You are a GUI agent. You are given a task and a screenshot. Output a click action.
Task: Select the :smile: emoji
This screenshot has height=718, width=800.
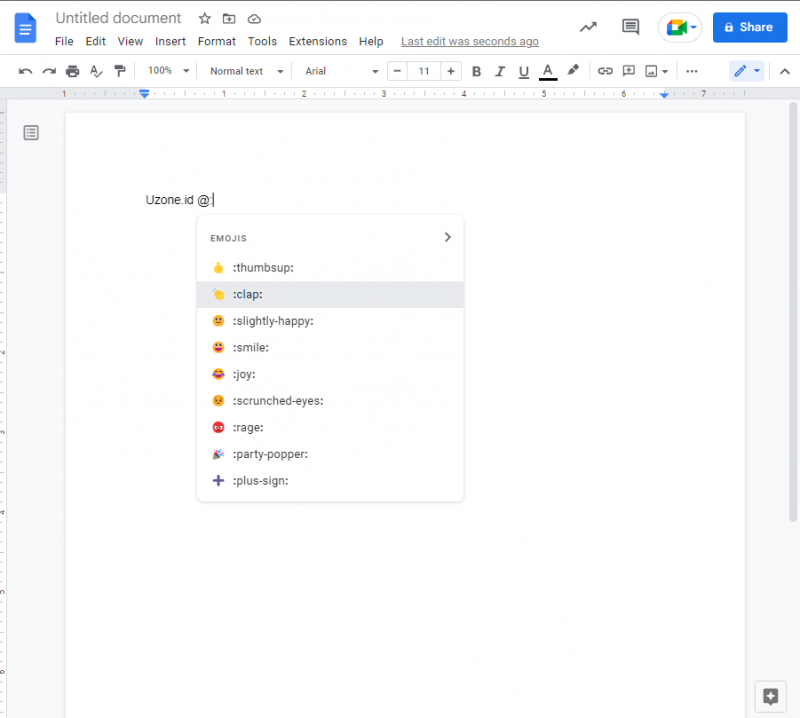coord(330,348)
